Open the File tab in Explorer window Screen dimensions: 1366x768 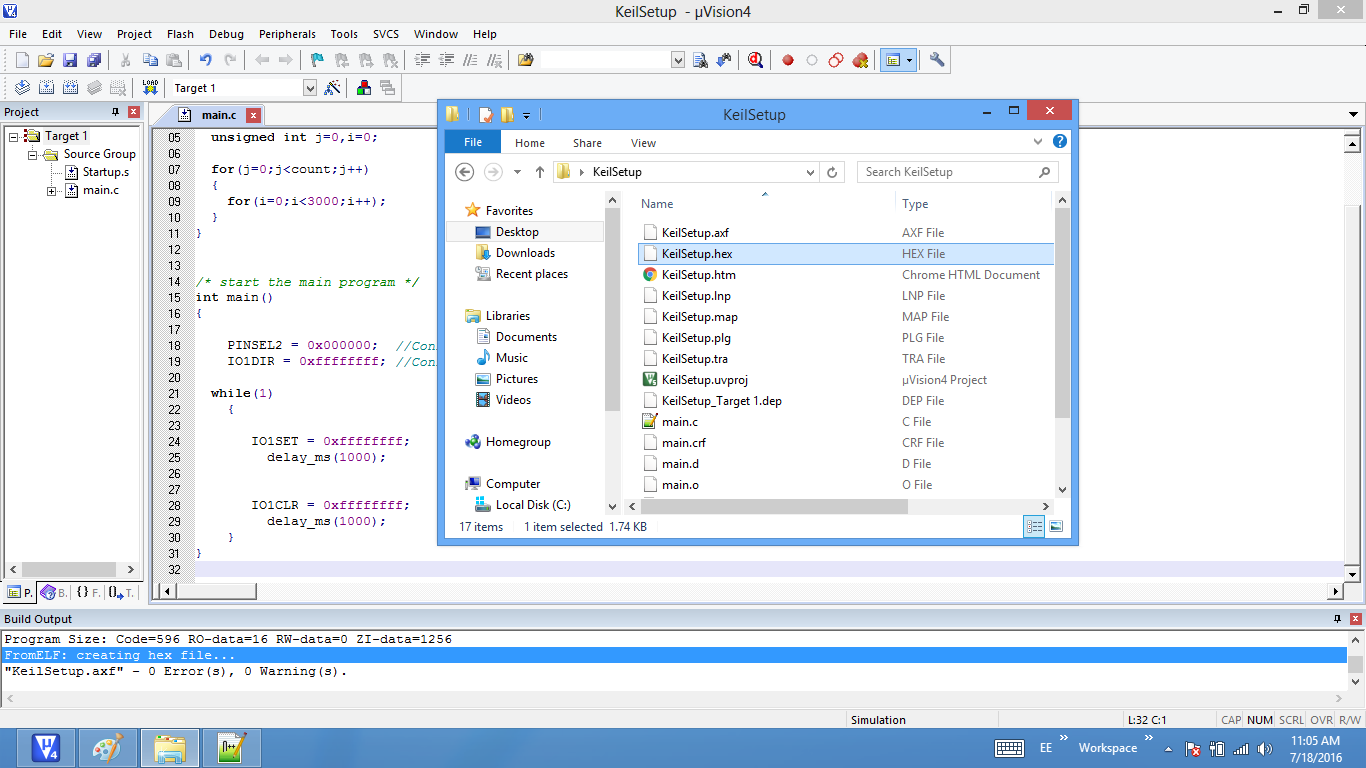472,142
